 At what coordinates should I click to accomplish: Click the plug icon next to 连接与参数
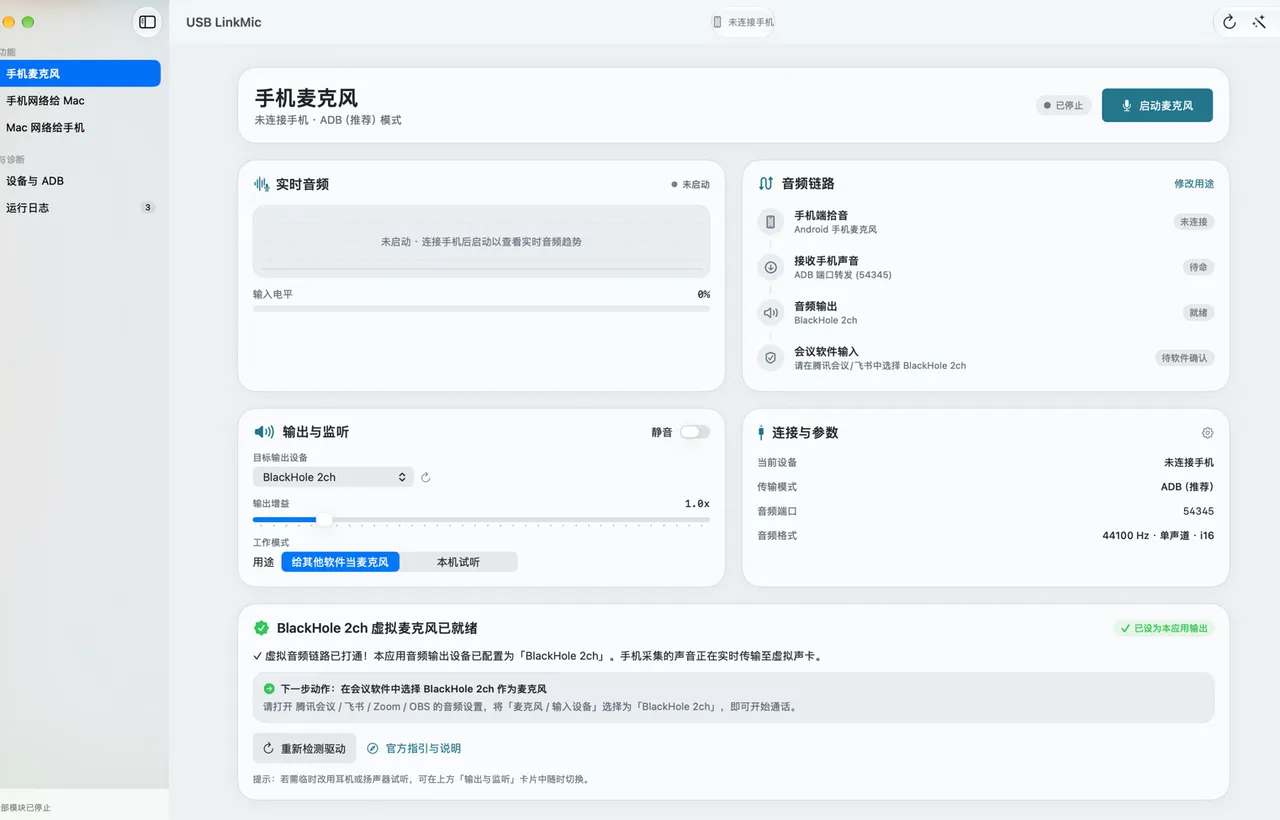click(761, 433)
